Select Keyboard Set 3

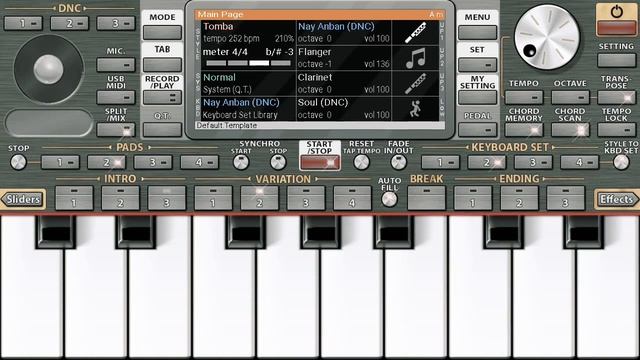tap(533, 162)
